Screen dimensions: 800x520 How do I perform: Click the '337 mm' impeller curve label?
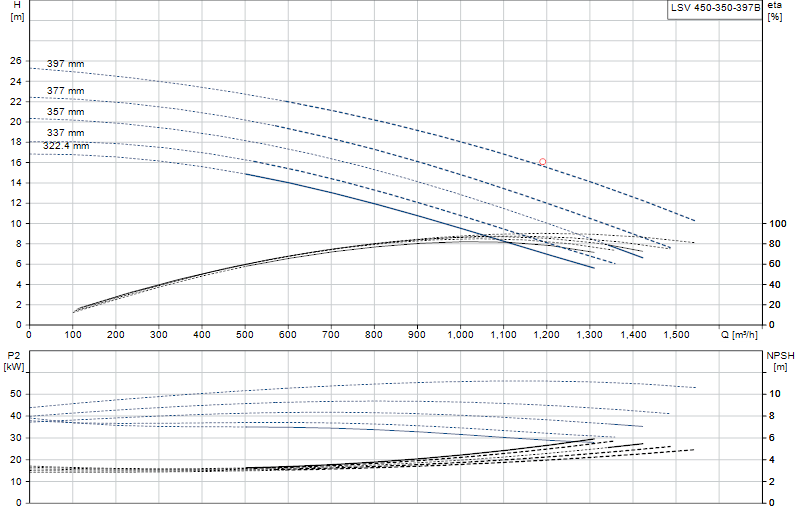click(x=66, y=133)
